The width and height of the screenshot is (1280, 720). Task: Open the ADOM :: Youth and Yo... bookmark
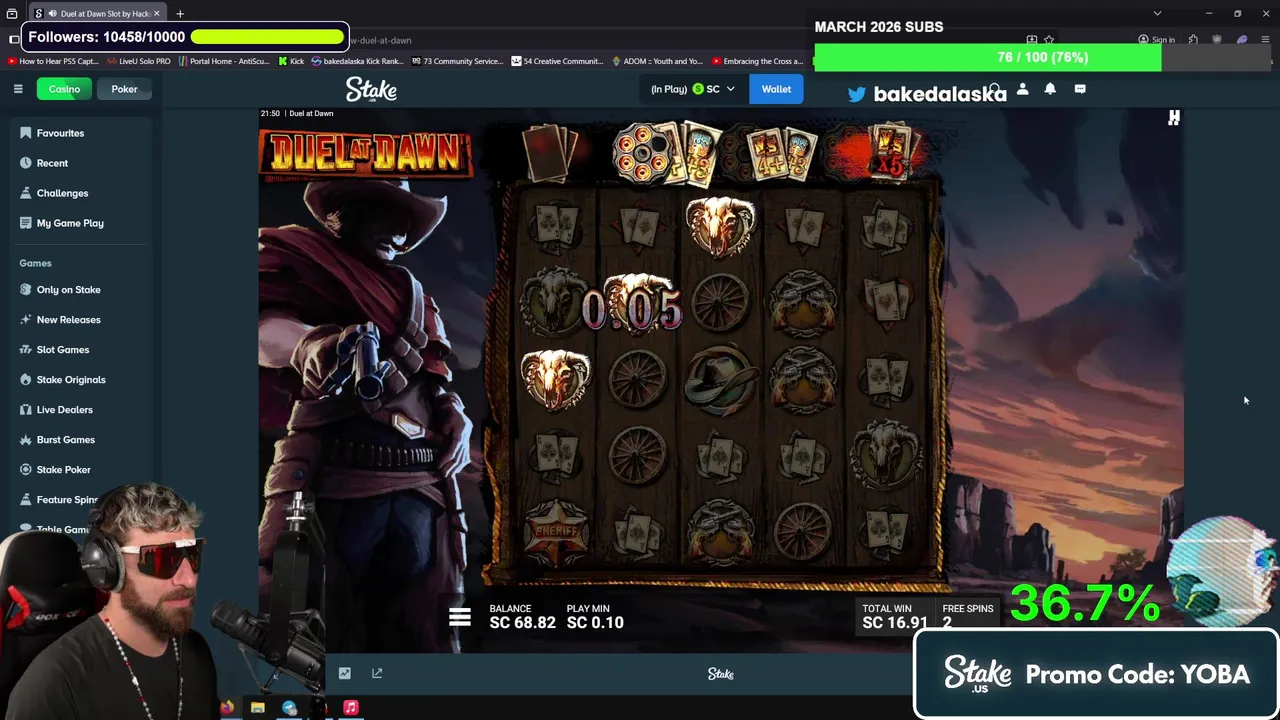657,61
